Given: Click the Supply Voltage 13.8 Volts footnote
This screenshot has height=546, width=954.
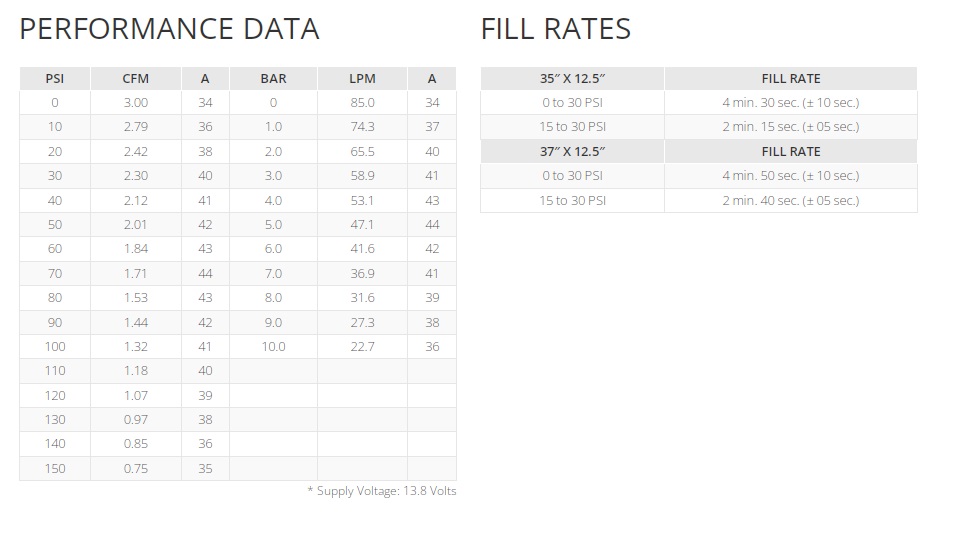Looking at the screenshot, I should pyautogui.click(x=381, y=491).
